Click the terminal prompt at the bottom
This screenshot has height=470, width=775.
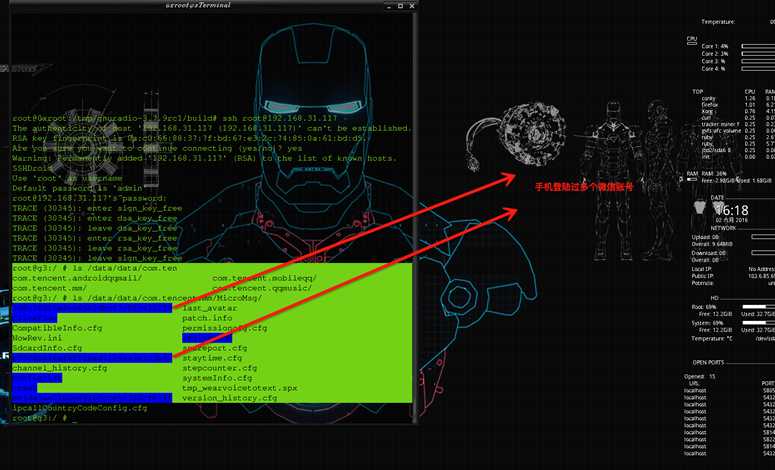coord(44,418)
